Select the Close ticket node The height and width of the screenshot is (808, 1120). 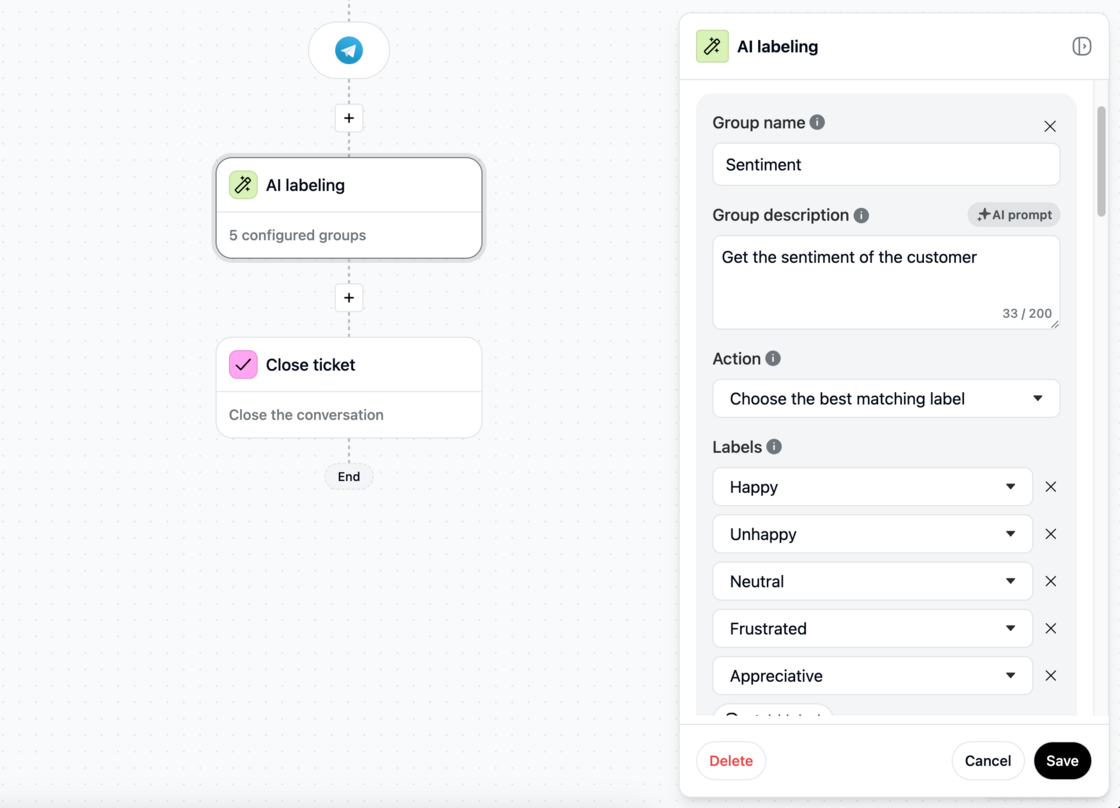pos(349,387)
